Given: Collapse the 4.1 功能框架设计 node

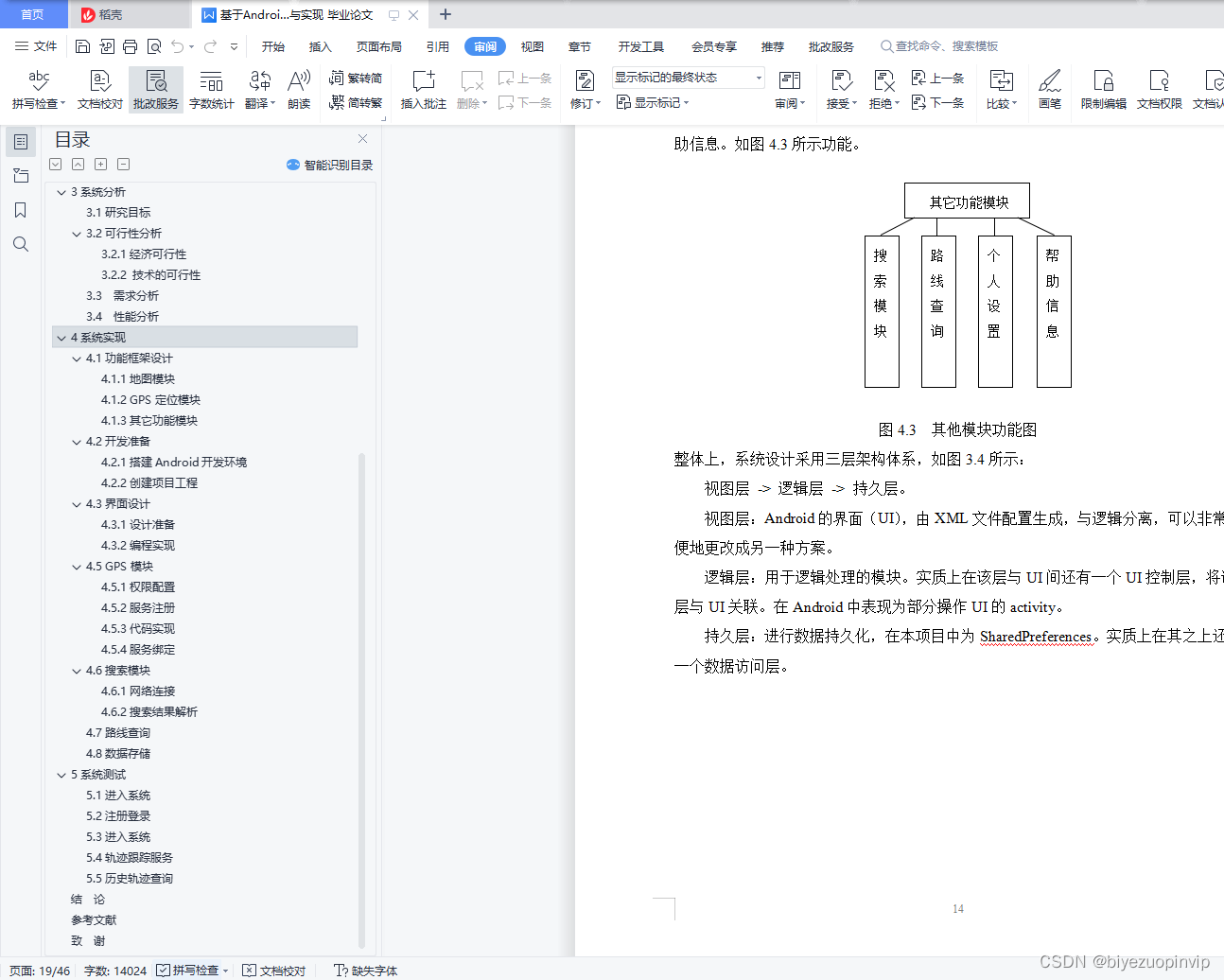Looking at the screenshot, I should pos(77,359).
